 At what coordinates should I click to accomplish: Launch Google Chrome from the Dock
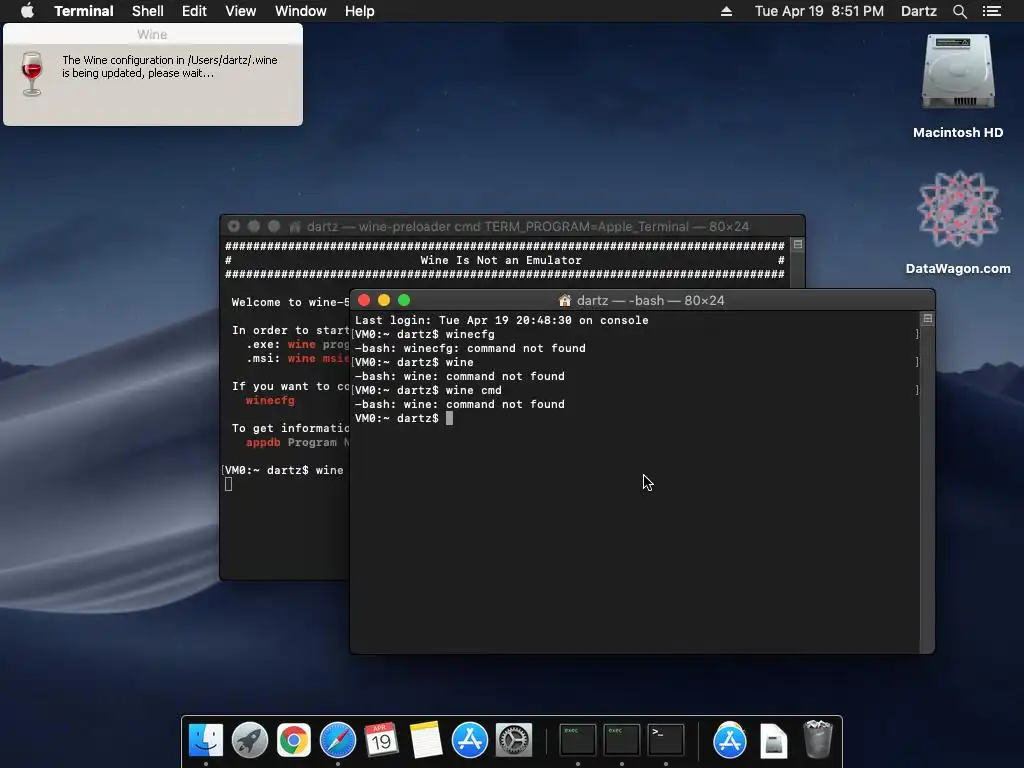point(294,741)
